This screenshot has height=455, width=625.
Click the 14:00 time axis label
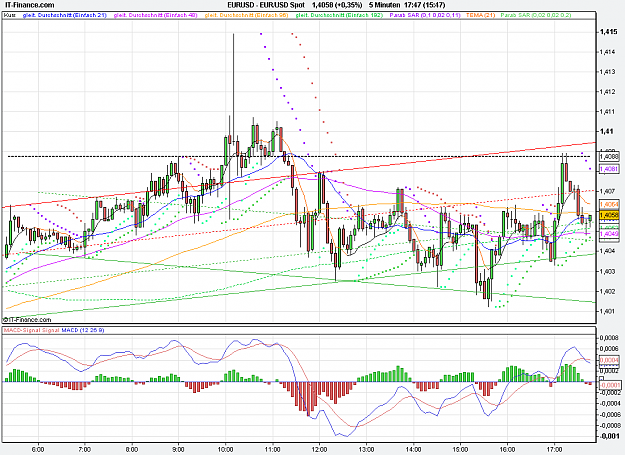(413, 449)
